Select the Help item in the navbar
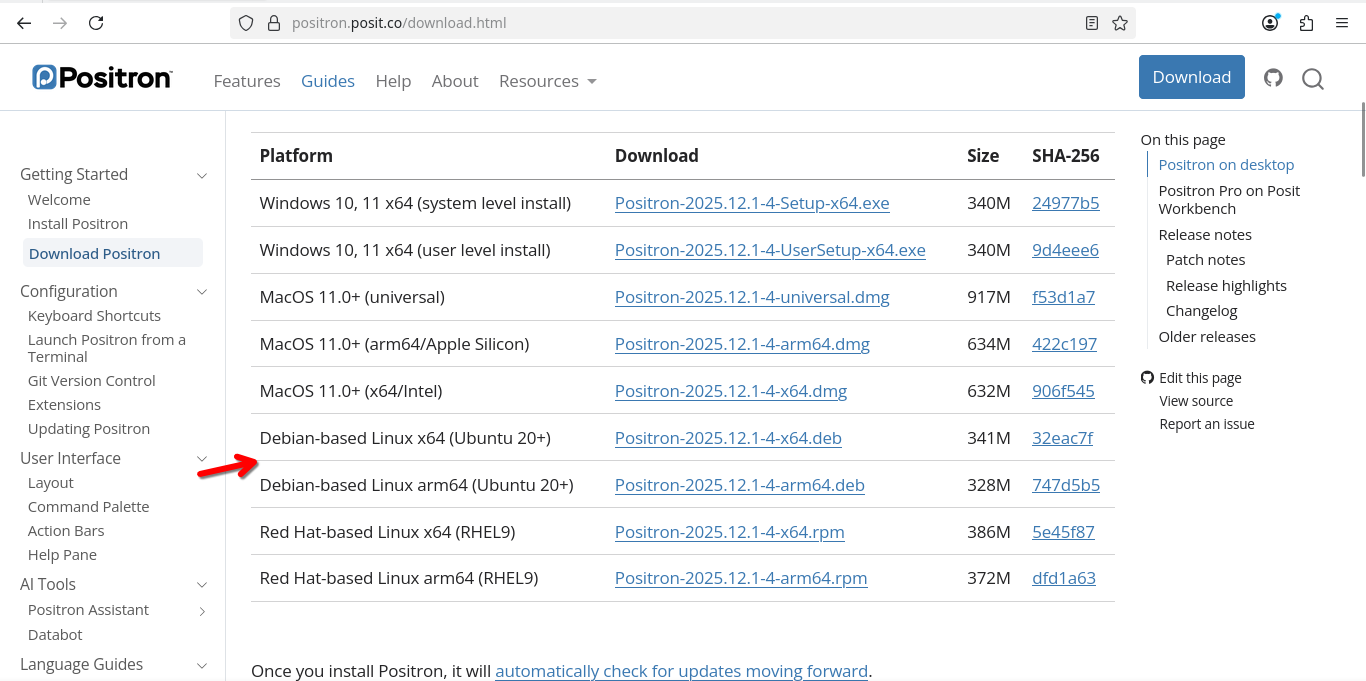 pyautogui.click(x=393, y=81)
